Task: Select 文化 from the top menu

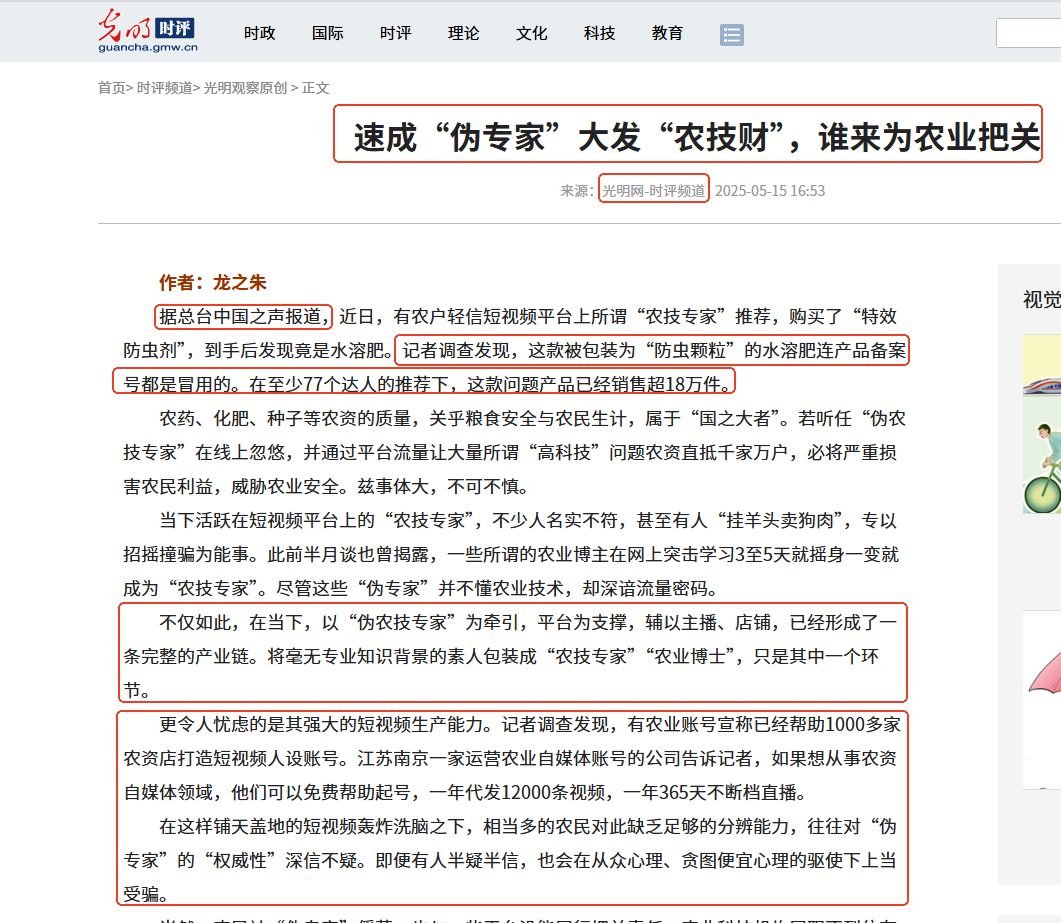Action: pyautogui.click(x=531, y=33)
